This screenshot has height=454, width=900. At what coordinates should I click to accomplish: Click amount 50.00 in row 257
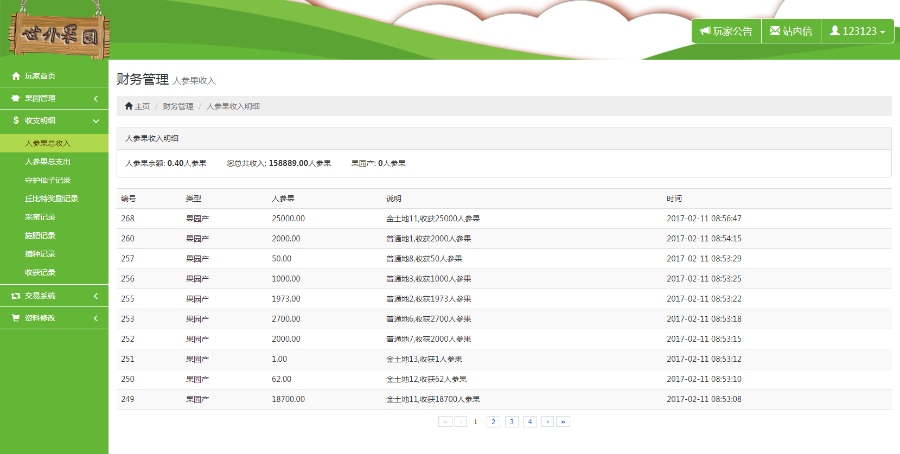click(x=281, y=258)
